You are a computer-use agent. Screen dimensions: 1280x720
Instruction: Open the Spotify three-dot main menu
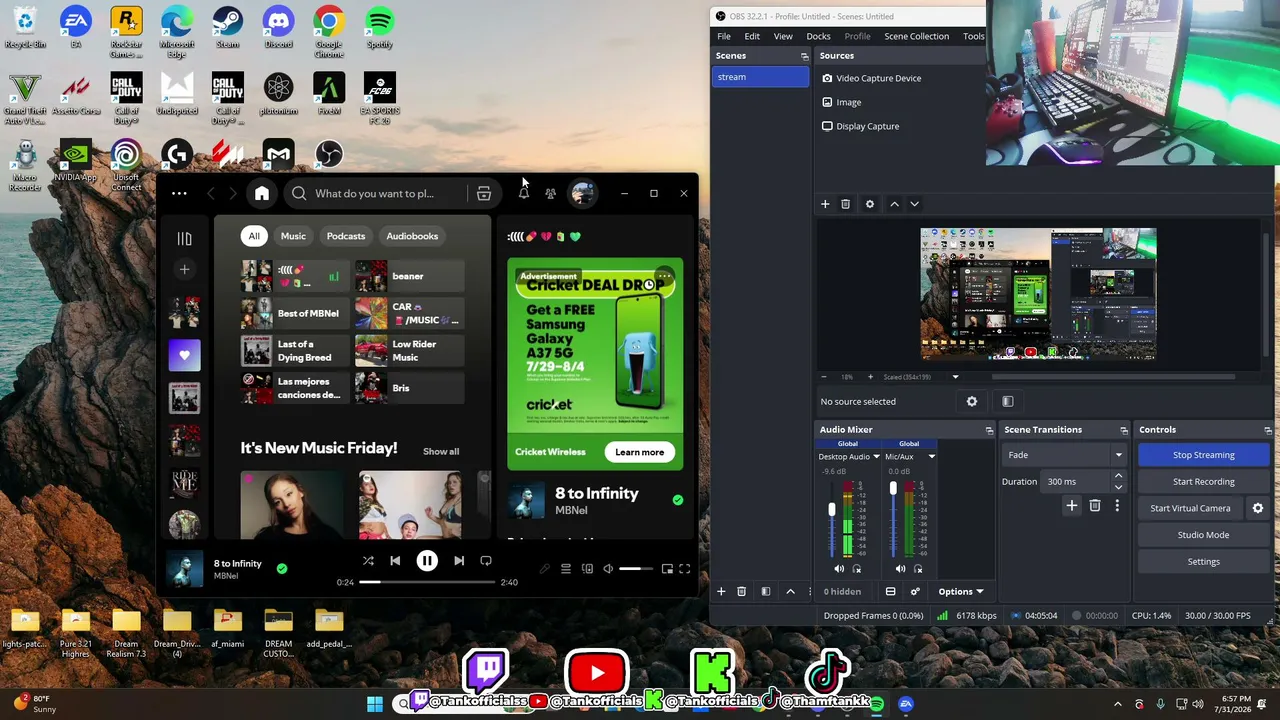click(179, 193)
